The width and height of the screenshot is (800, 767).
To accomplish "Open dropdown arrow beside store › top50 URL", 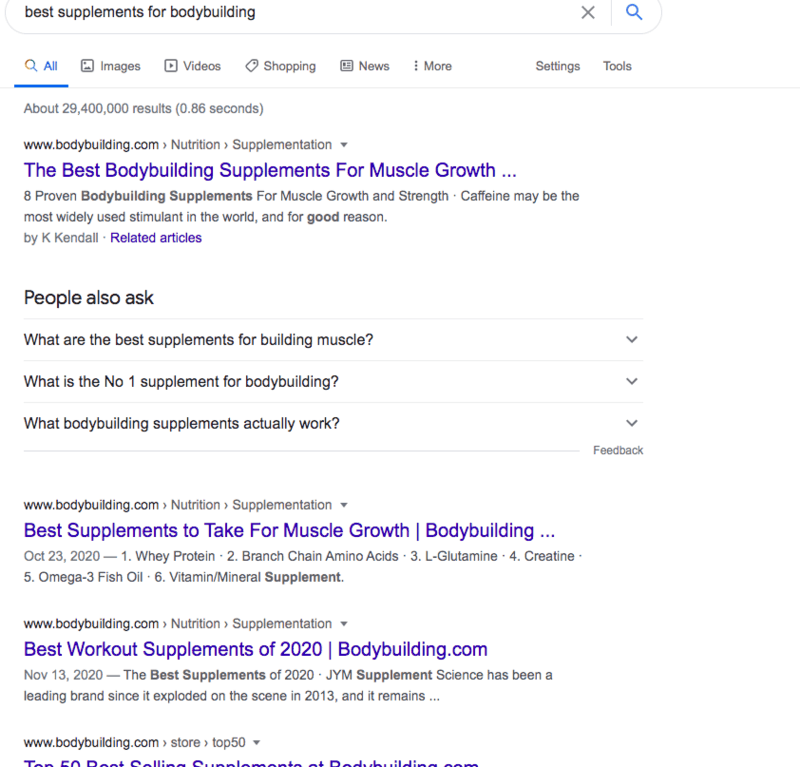I will coord(257,743).
